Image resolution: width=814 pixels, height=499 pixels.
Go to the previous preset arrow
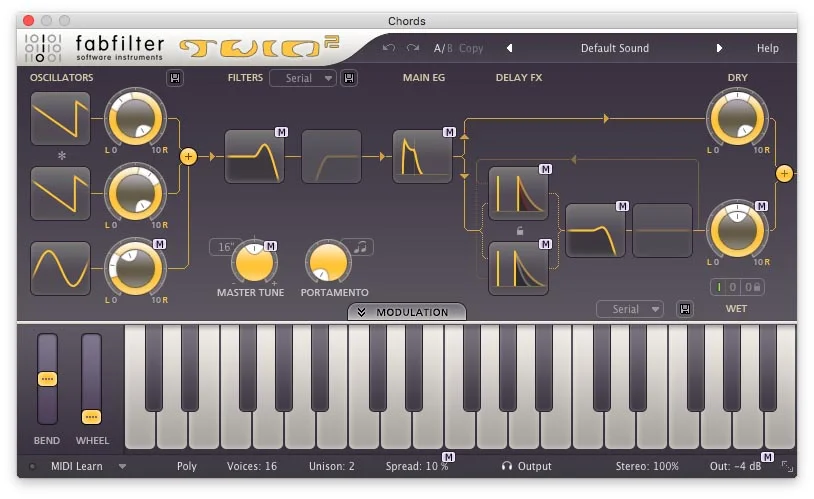coord(509,48)
